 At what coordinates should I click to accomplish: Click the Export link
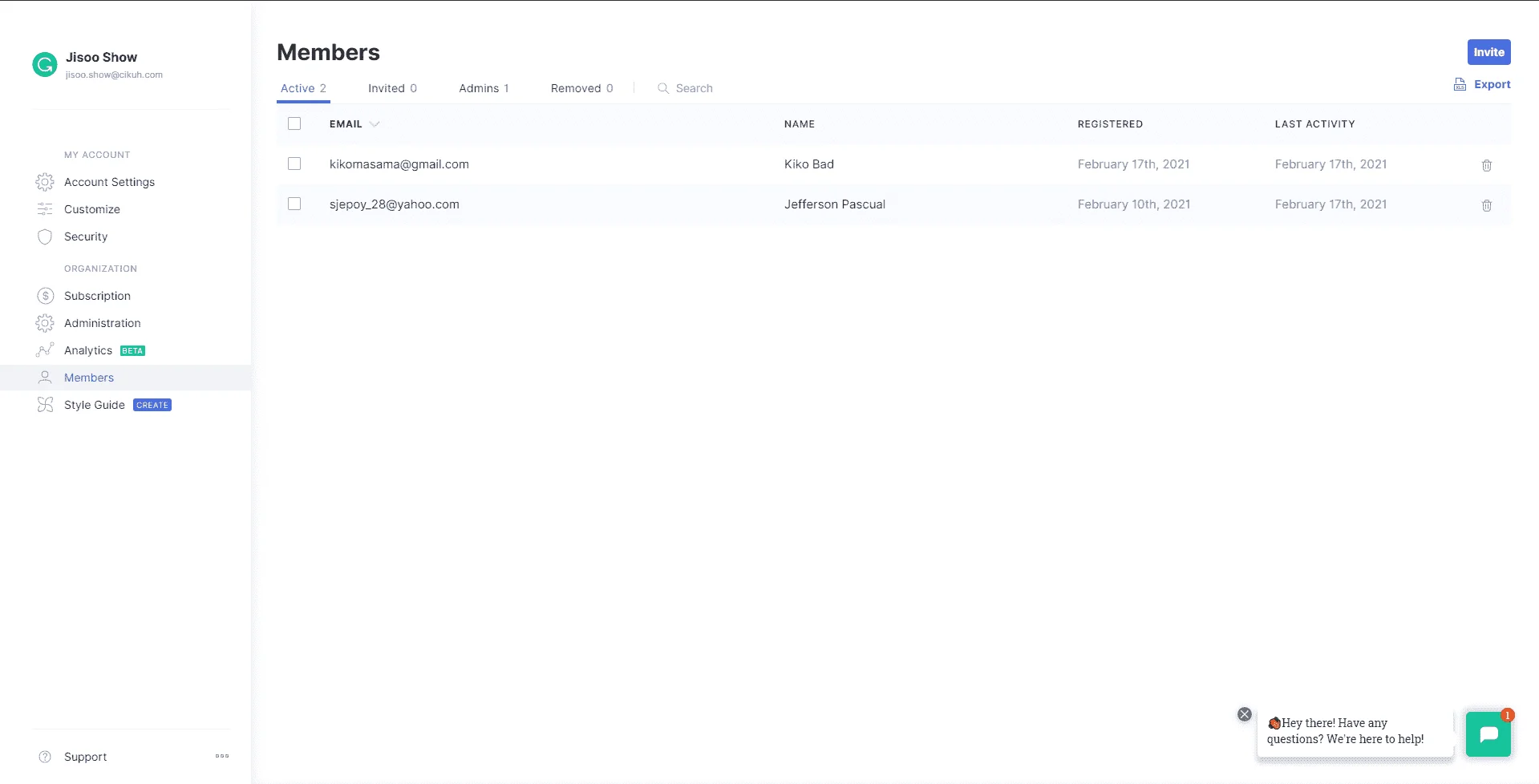click(x=1492, y=84)
